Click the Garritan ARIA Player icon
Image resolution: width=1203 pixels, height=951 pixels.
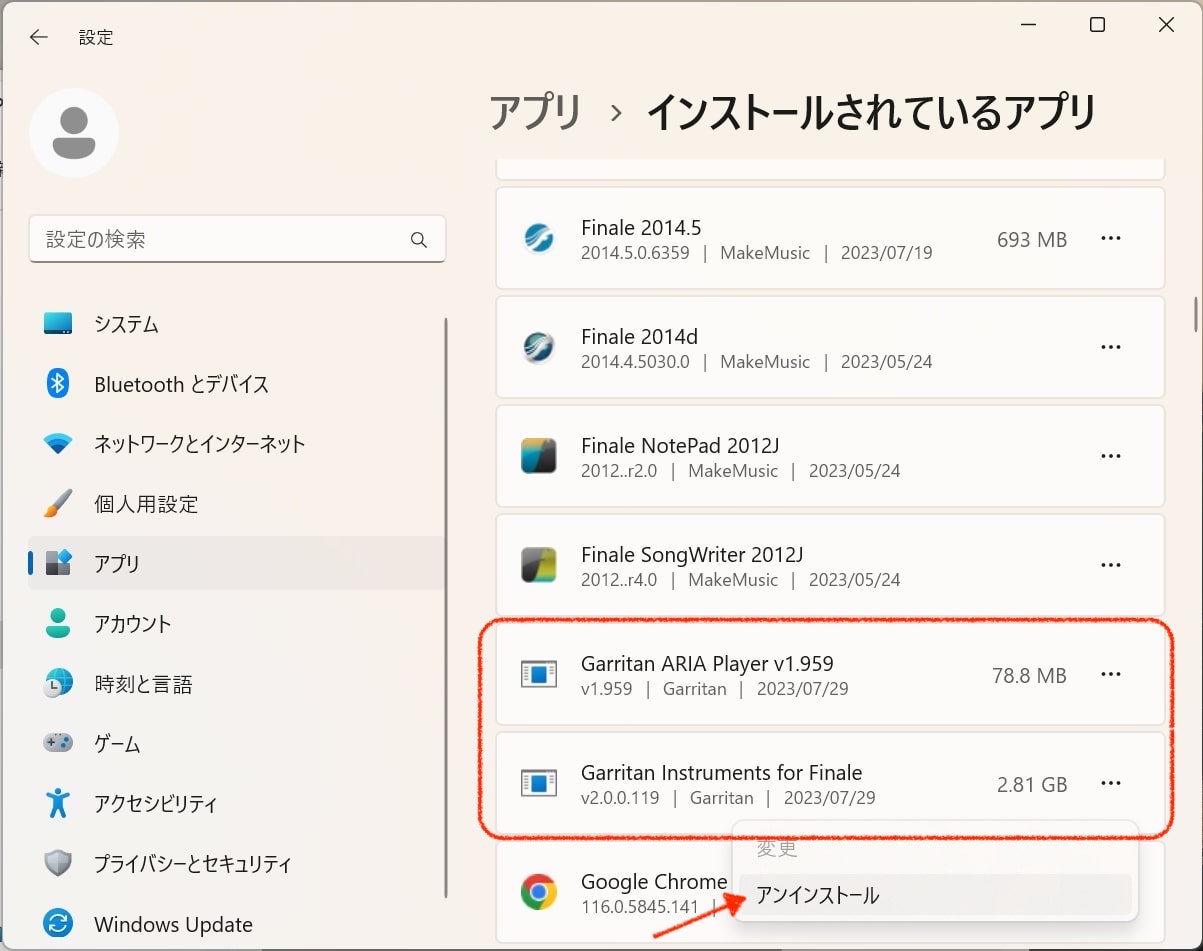pyautogui.click(x=539, y=675)
